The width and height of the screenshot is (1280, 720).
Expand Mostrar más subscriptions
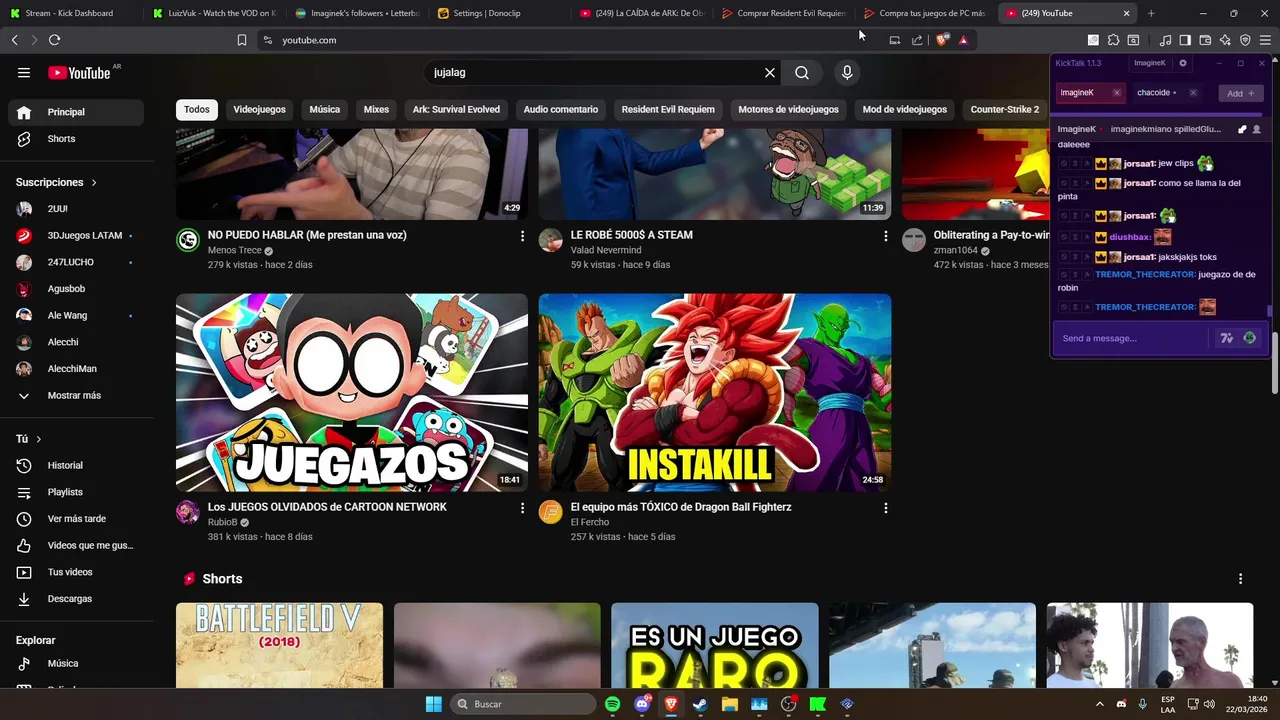click(78, 396)
